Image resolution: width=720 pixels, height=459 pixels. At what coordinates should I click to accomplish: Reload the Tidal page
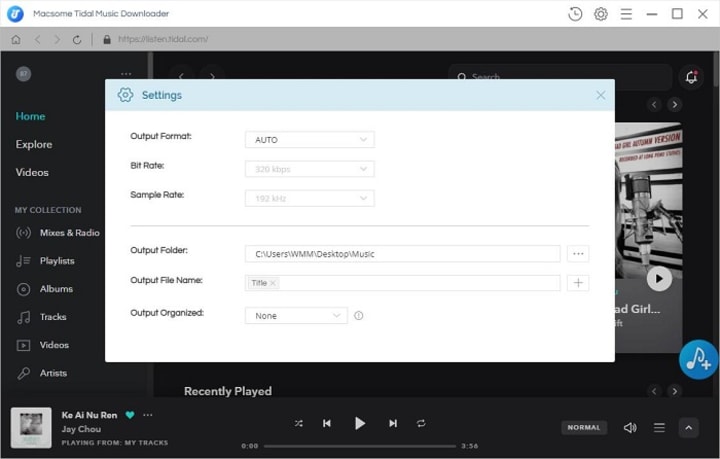(77, 39)
